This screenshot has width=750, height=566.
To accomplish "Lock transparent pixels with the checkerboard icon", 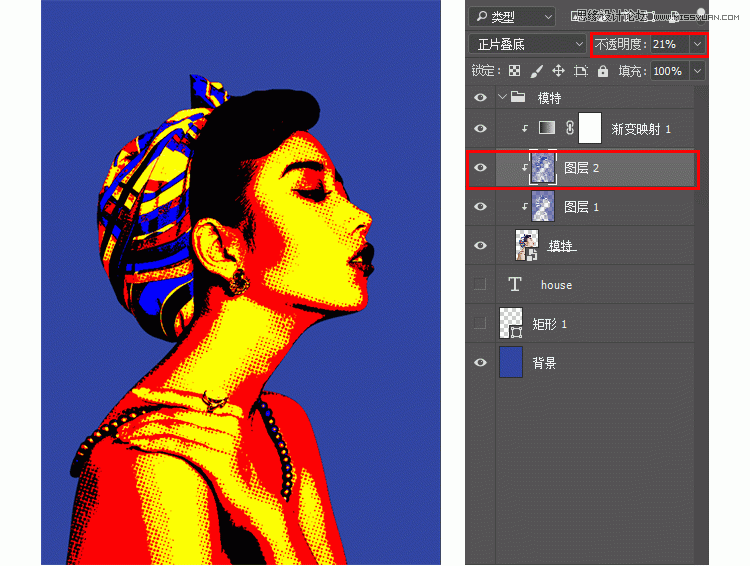I will pyautogui.click(x=514, y=71).
